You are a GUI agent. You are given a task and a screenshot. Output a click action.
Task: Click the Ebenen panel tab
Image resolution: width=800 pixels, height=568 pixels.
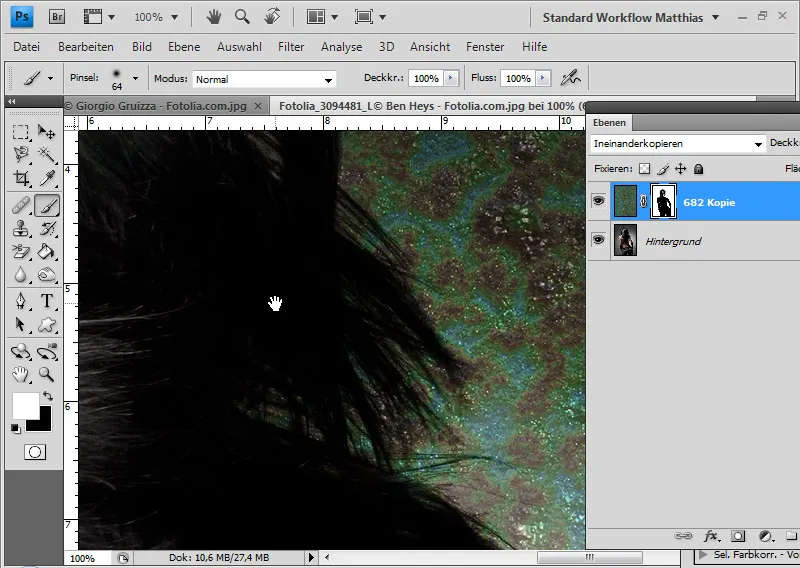[x=609, y=122]
